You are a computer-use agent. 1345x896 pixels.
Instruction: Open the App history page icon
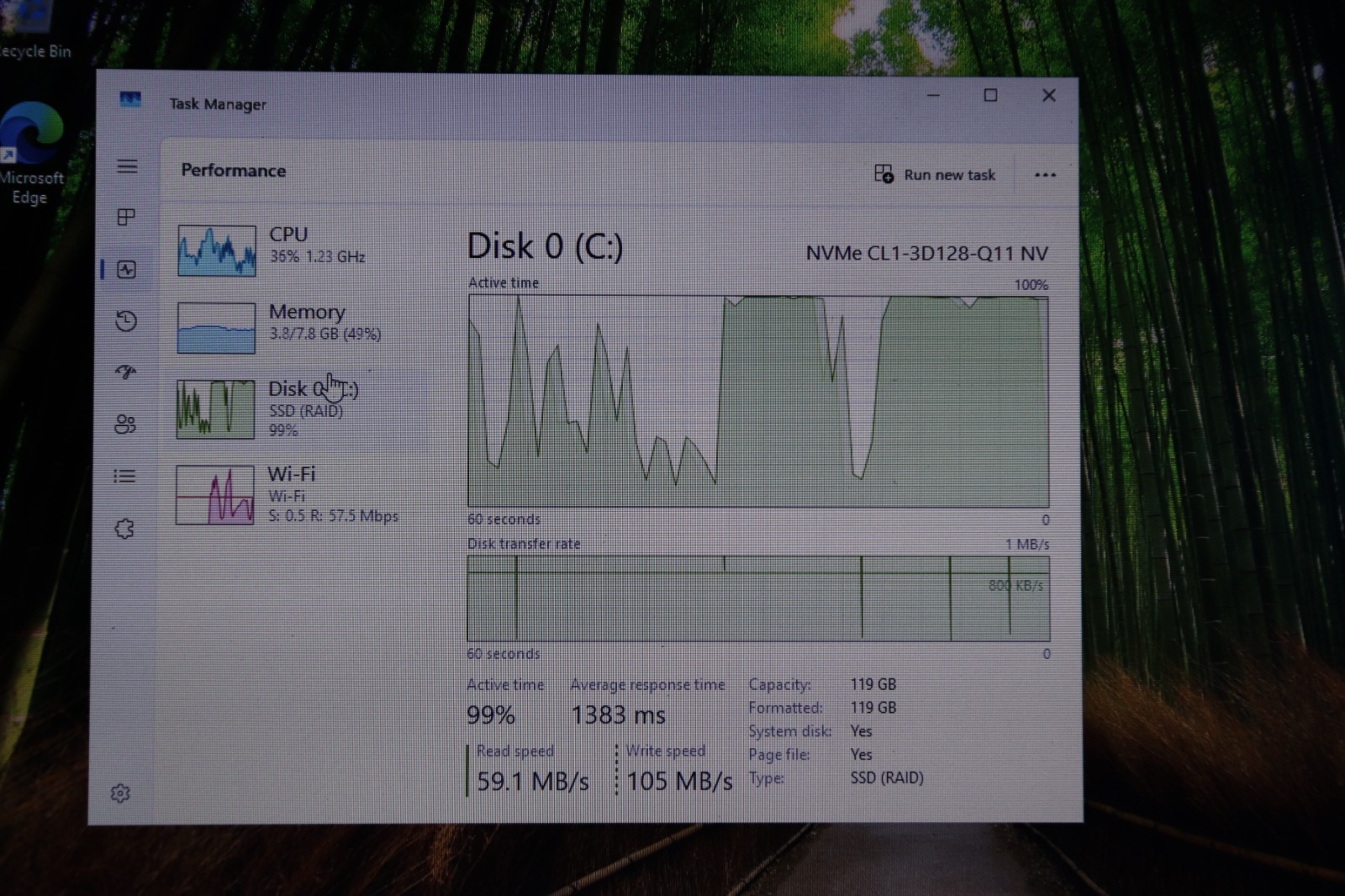(x=126, y=321)
